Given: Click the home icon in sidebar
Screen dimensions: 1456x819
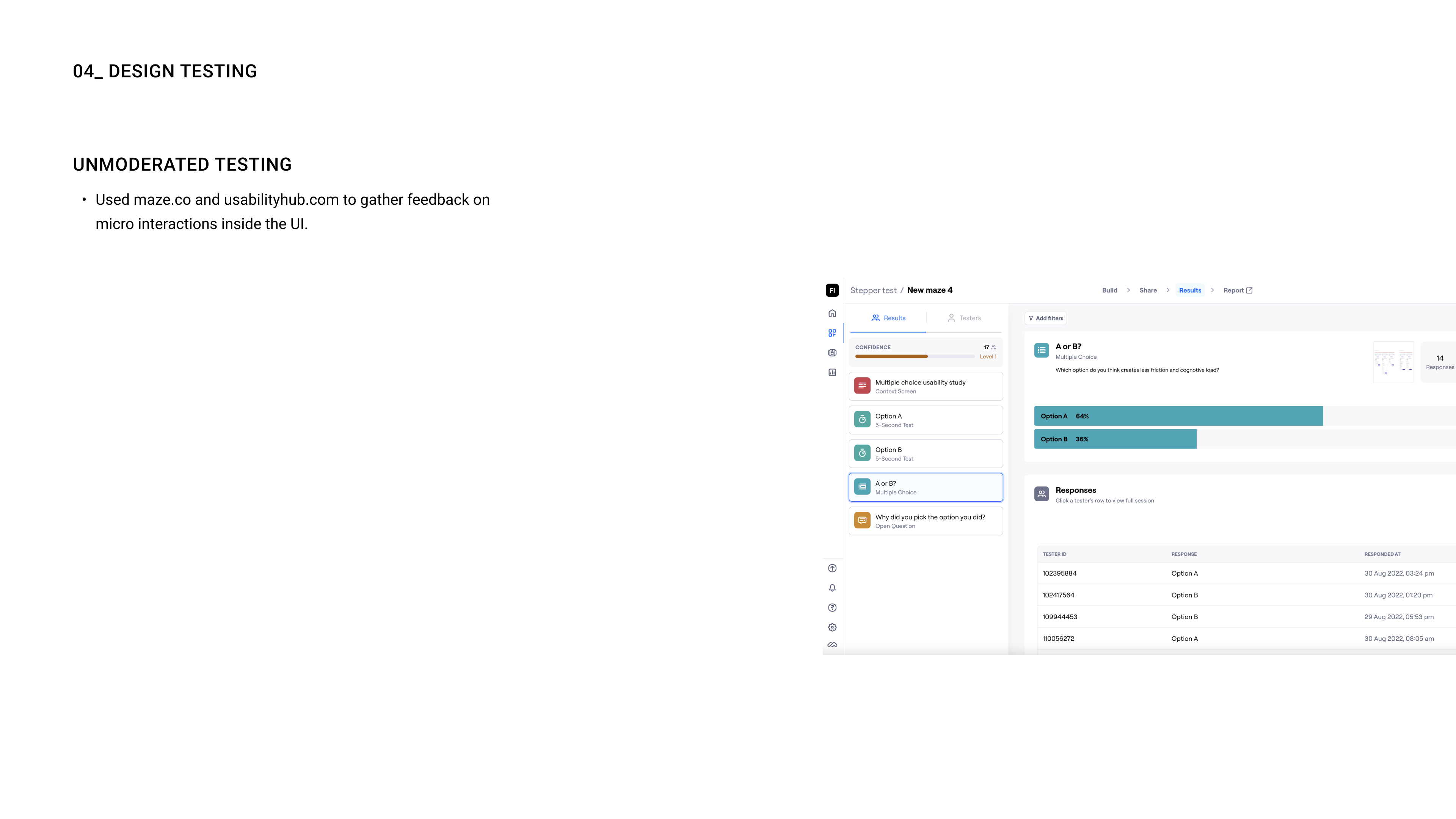Looking at the screenshot, I should tap(832, 314).
